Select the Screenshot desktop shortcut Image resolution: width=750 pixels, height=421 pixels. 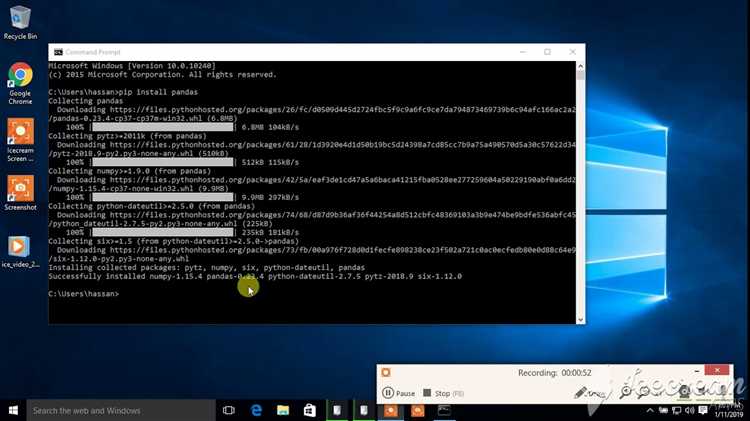(x=20, y=193)
